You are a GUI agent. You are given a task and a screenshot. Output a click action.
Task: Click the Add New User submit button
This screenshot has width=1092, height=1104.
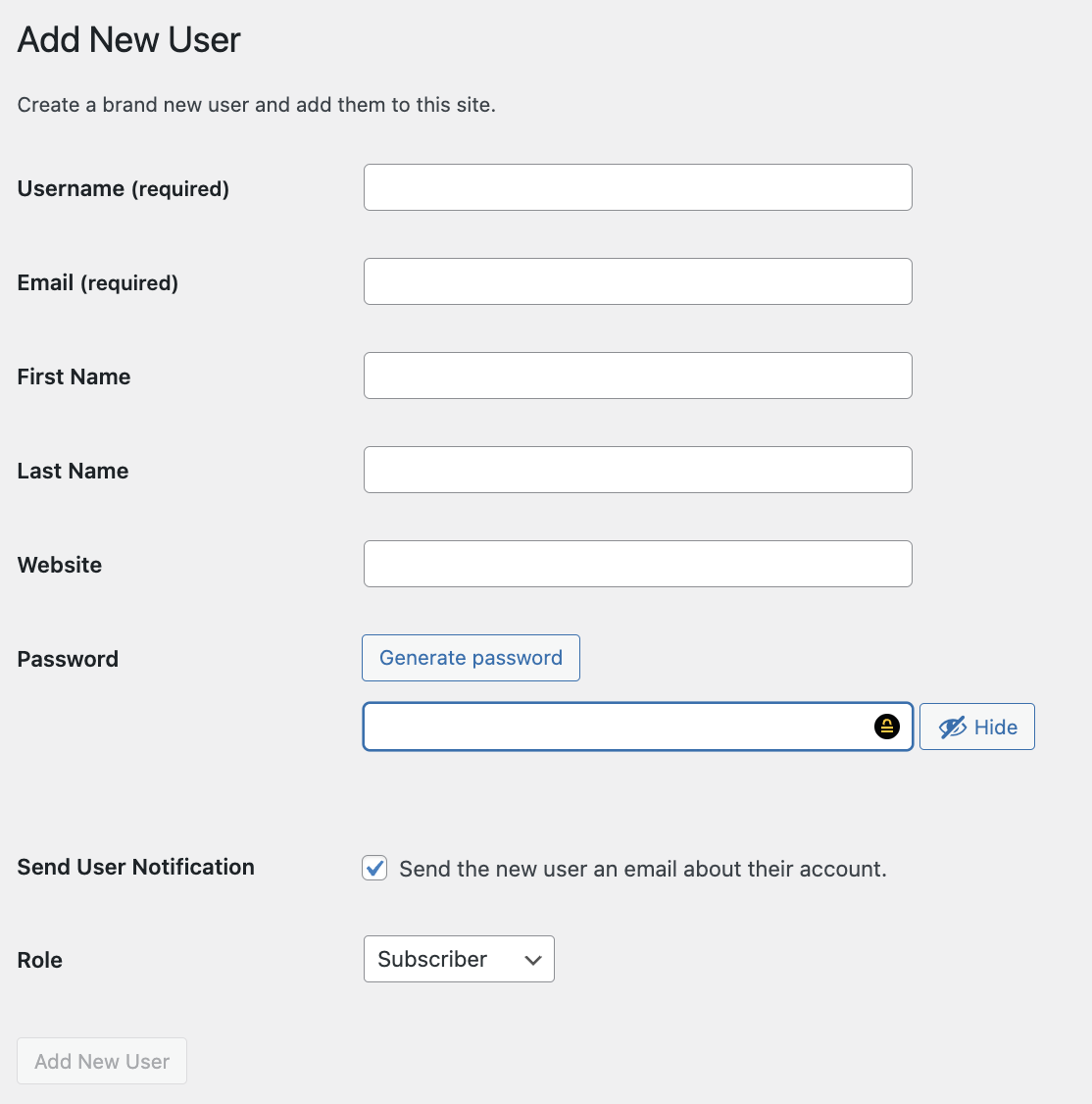pyautogui.click(x=102, y=1060)
